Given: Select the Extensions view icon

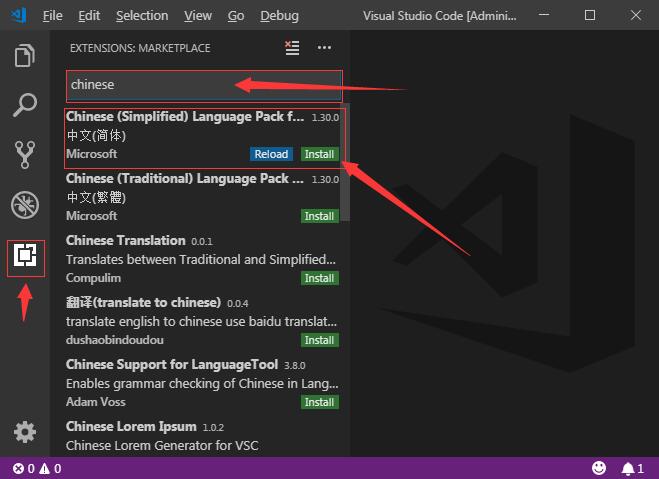Looking at the screenshot, I should coord(25,255).
